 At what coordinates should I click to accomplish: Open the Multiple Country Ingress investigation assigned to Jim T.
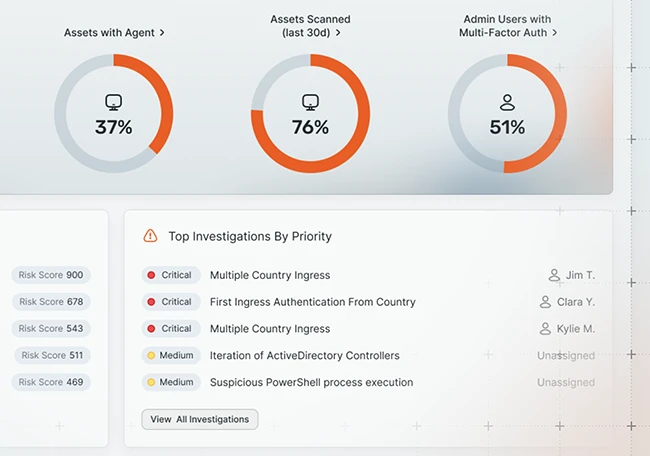tap(270, 275)
